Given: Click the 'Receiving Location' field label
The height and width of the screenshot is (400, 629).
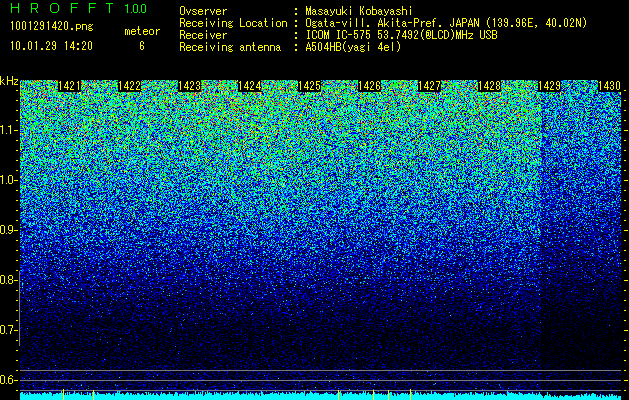Looking at the screenshot, I should pos(233,23).
